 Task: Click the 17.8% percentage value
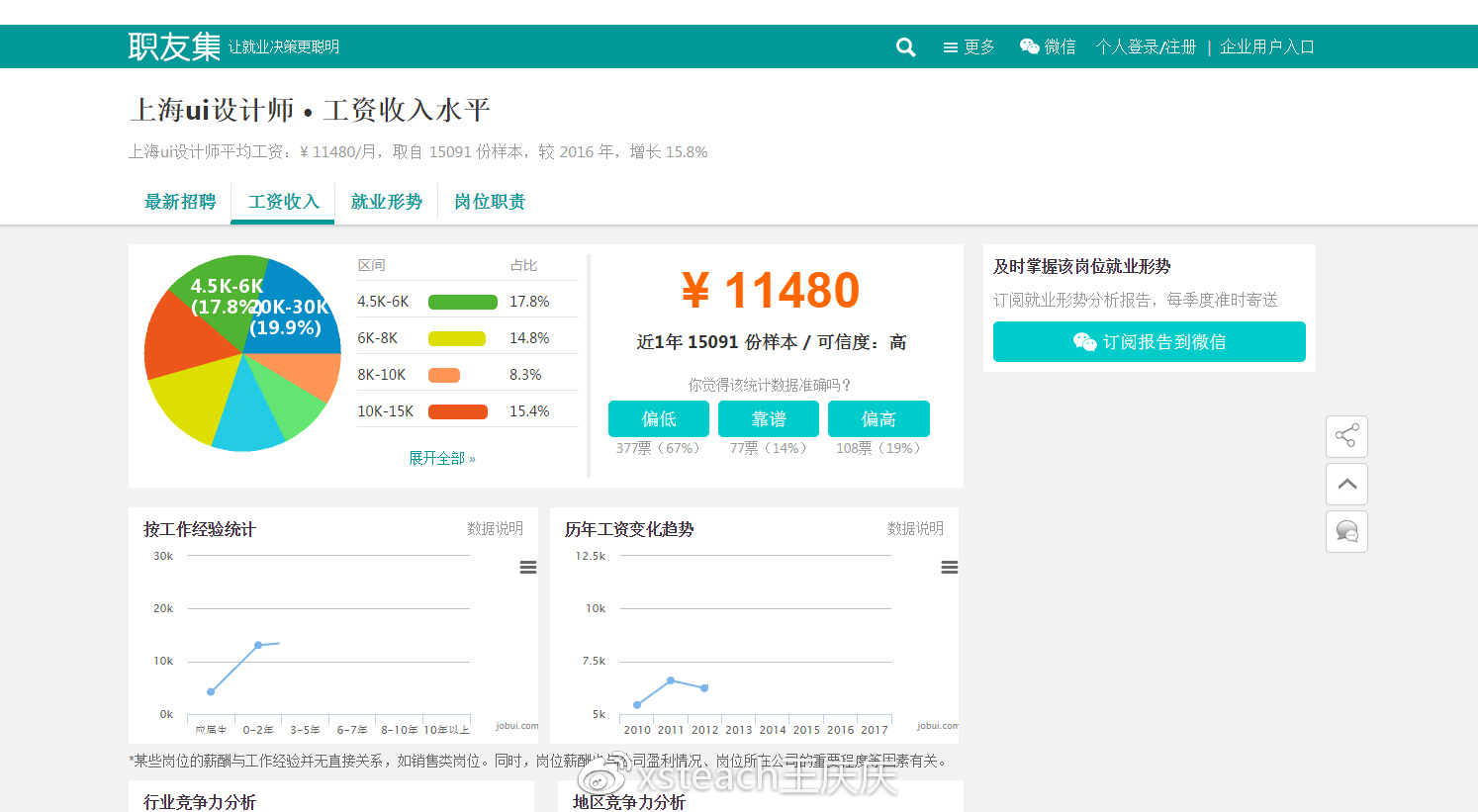coord(529,302)
